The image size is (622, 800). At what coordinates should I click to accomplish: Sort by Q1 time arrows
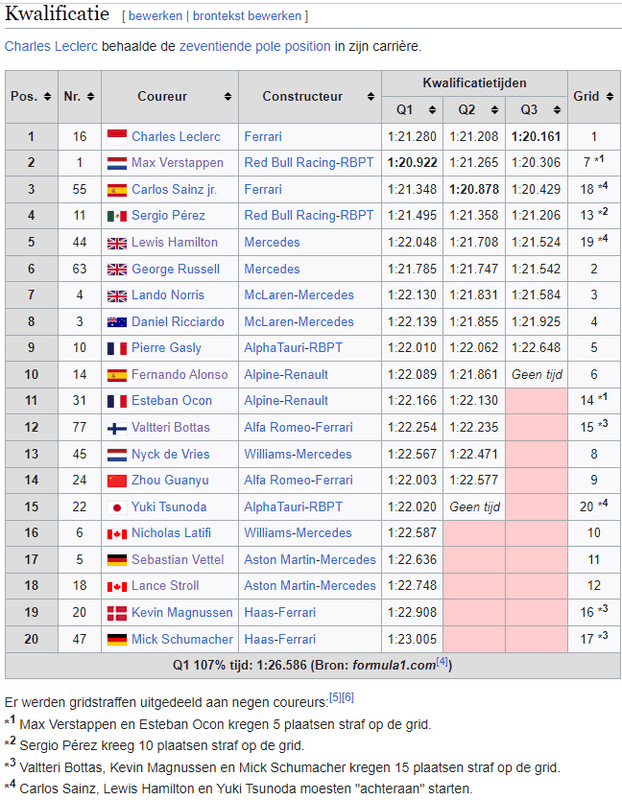click(x=432, y=110)
